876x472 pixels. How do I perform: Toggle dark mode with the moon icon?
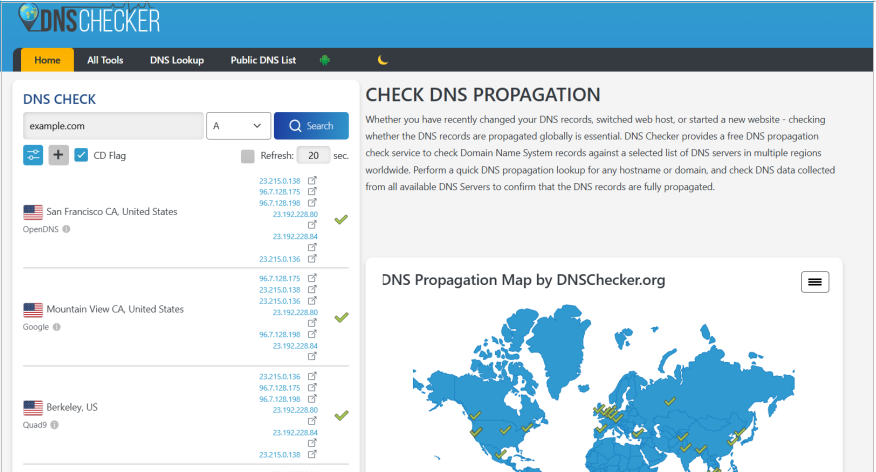(383, 60)
